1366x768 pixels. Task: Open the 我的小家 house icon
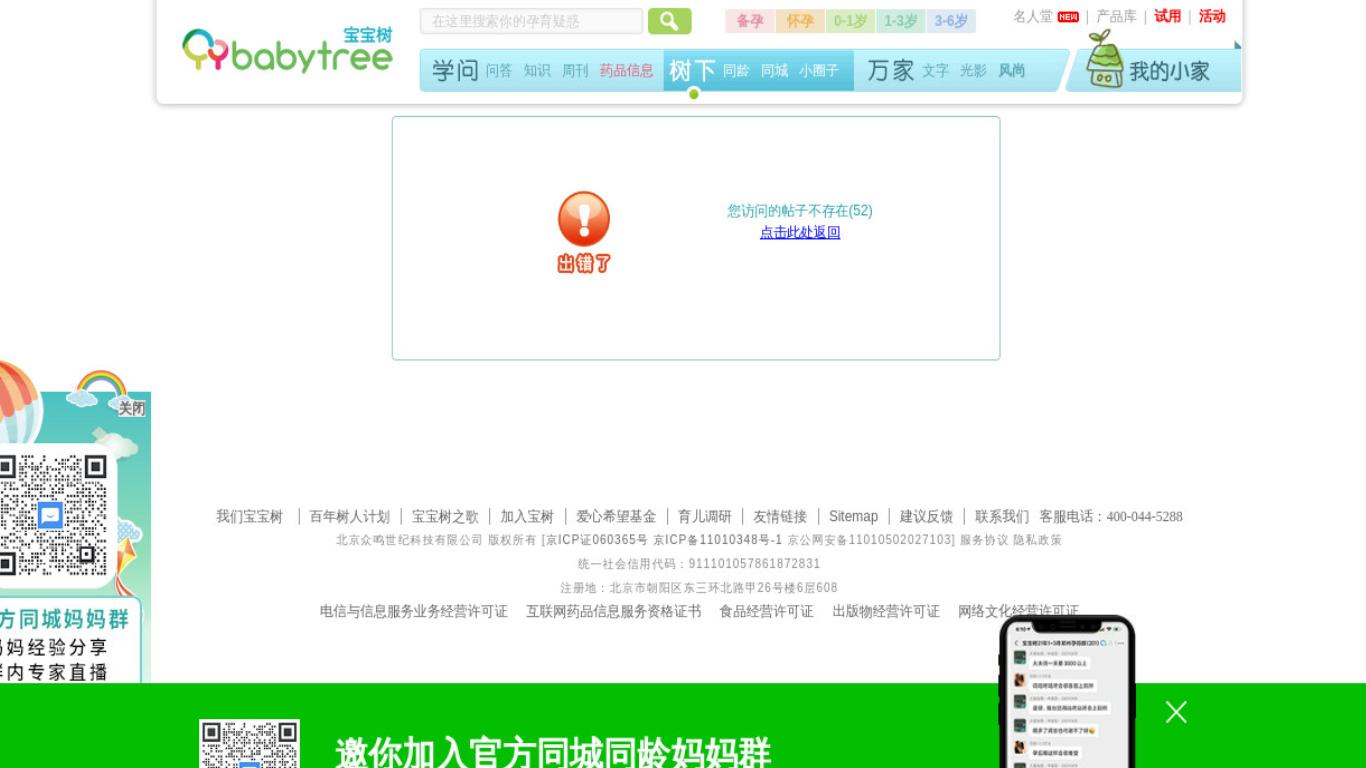[1105, 59]
